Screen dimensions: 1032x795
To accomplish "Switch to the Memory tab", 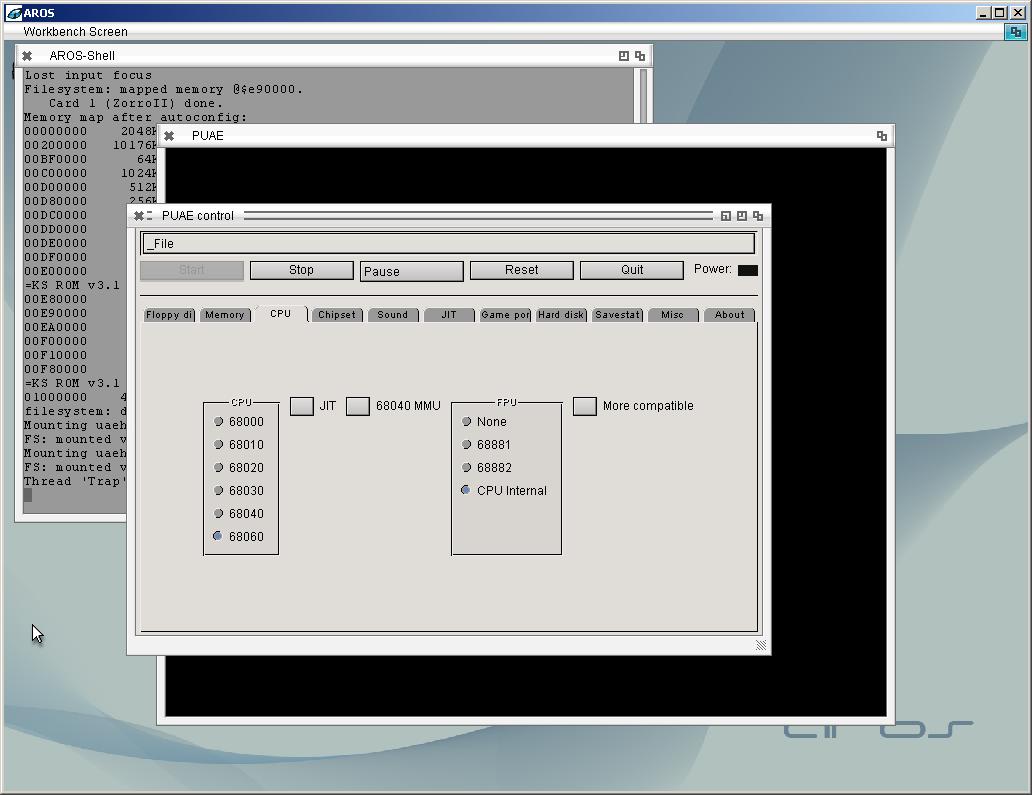I will (224, 315).
